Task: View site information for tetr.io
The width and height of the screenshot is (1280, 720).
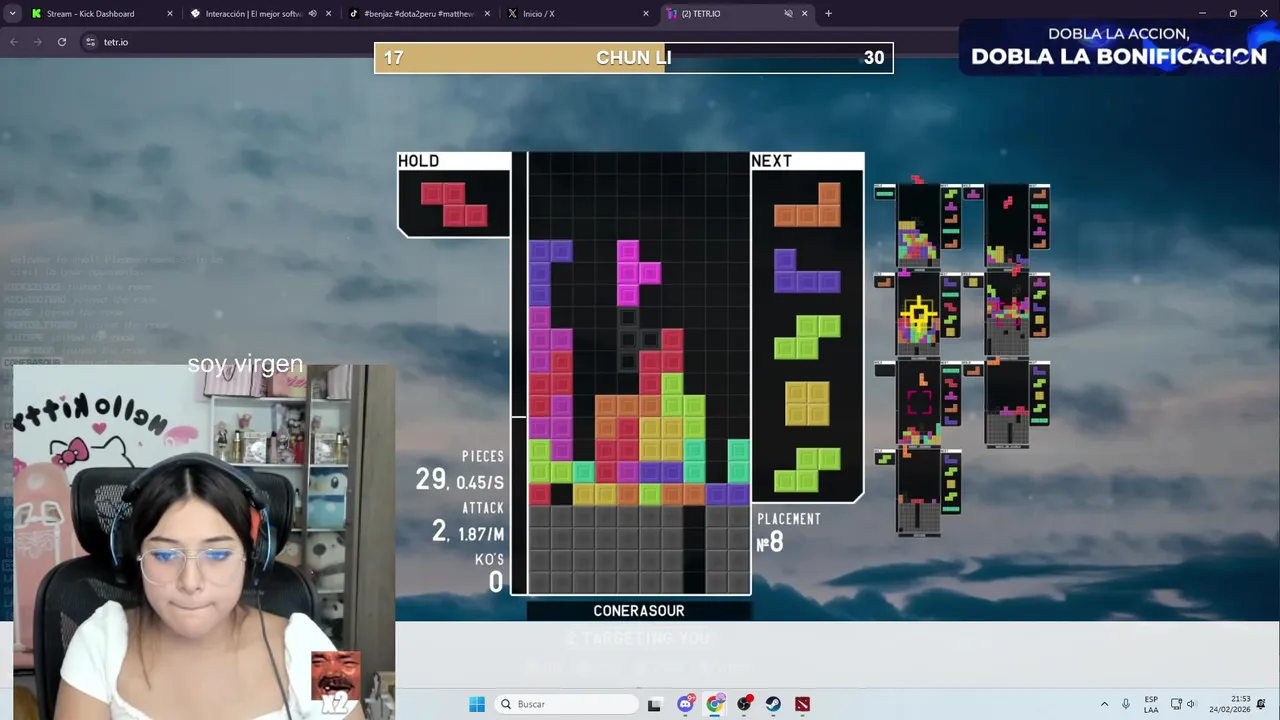Action: [x=90, y=42]
